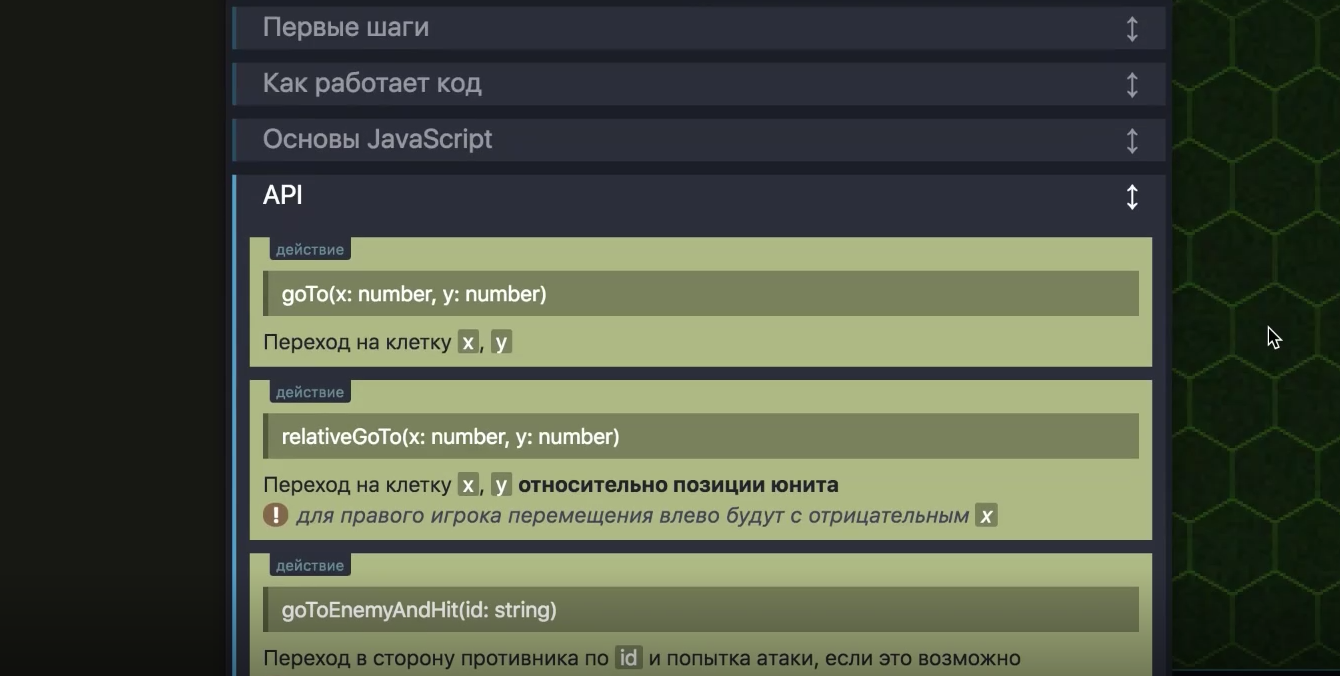Click the bold text относительно позиции юнита
This screenshot has height=676, width=1340.
[x=678, y=485]
